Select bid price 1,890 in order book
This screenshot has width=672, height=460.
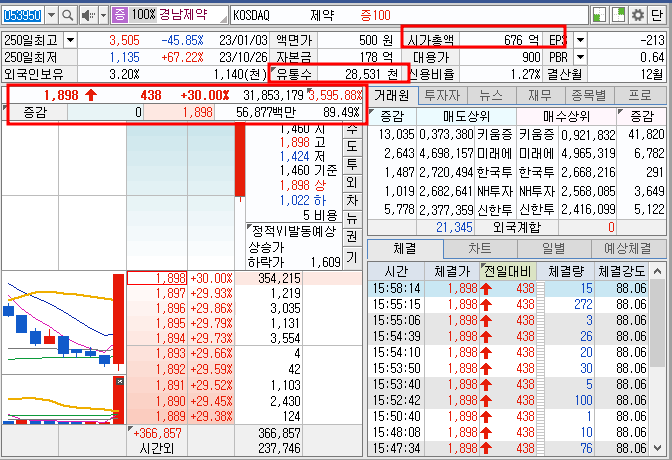(157, 401)
